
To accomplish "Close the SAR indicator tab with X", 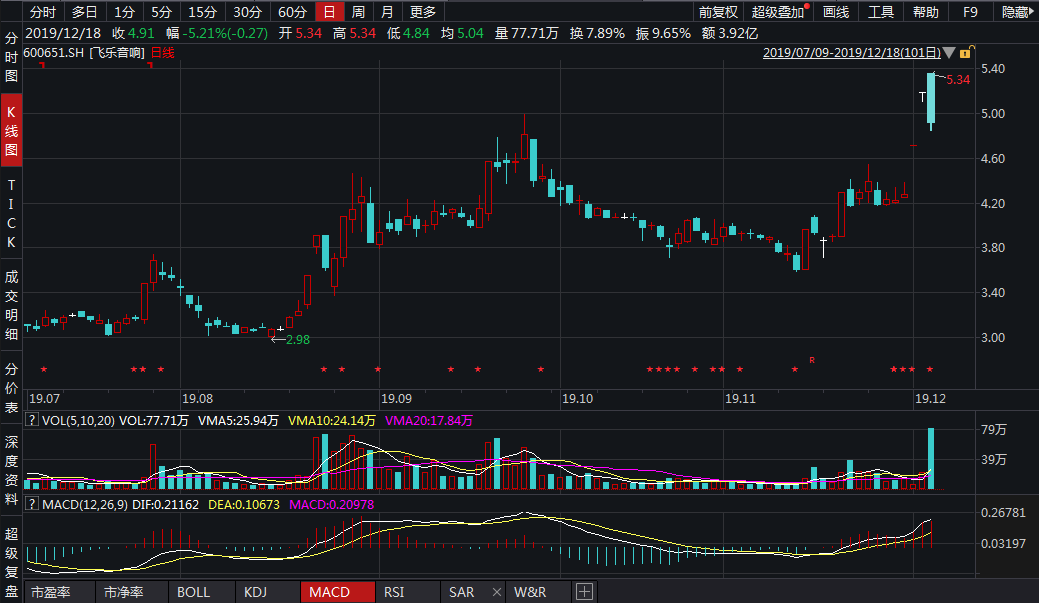I will point(496,592).
